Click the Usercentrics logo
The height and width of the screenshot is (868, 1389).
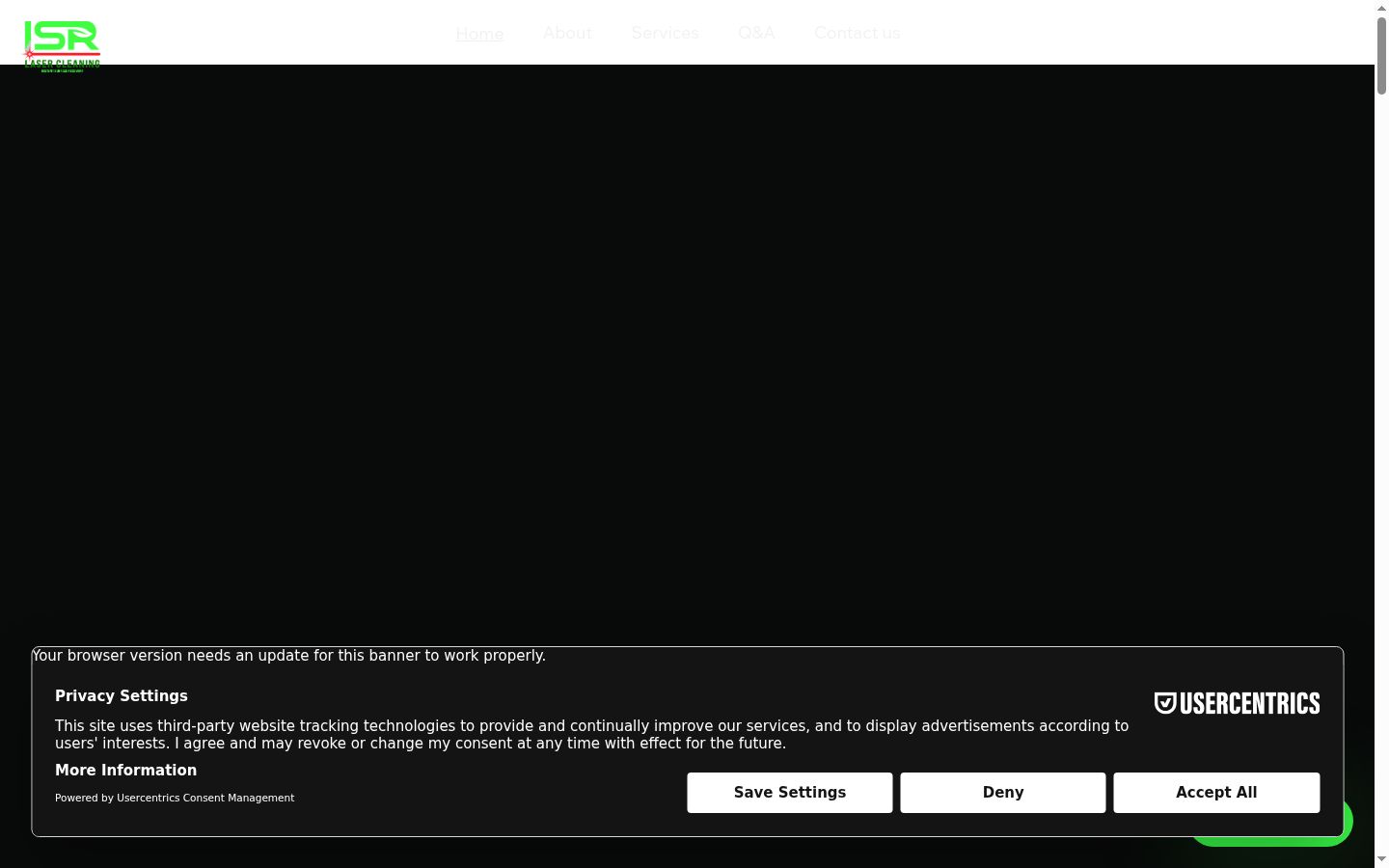pos(1237,703)
